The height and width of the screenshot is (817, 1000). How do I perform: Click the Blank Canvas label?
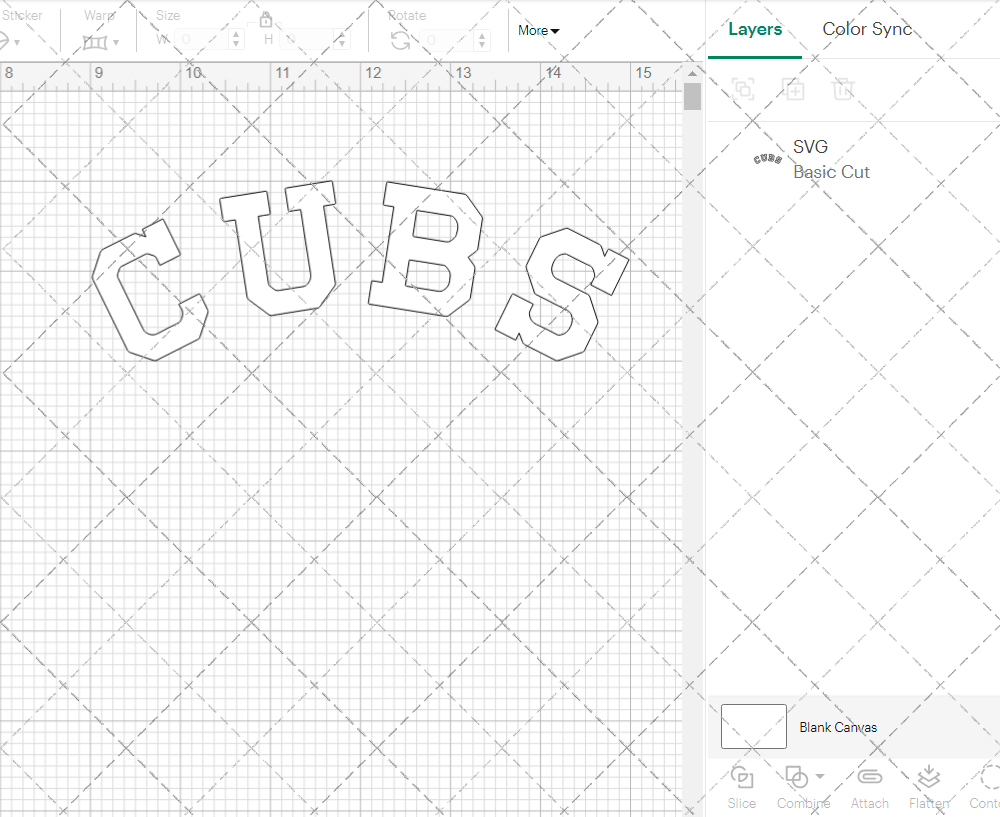(x=838, y=727)
